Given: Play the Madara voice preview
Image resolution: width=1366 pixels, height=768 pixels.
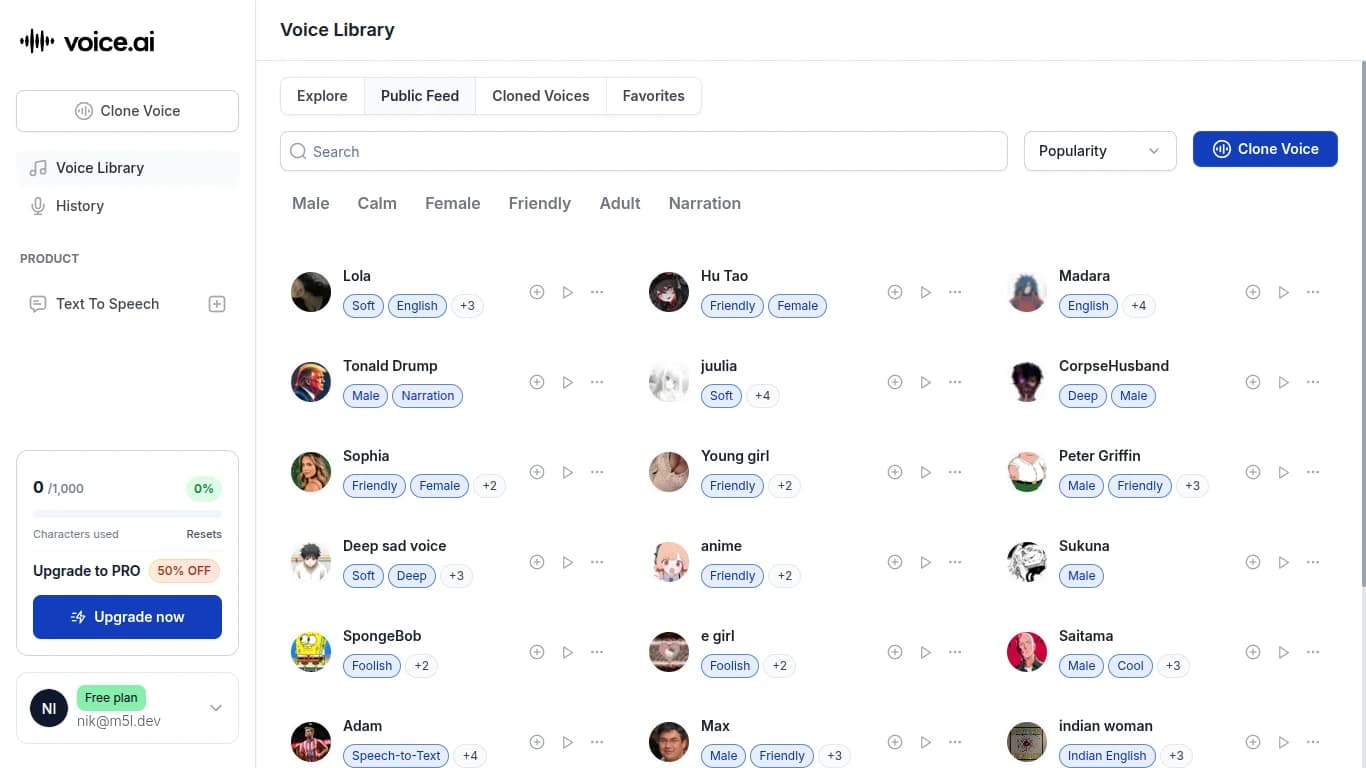Looking at the screenshot, I should click(x=1283, y=292).
